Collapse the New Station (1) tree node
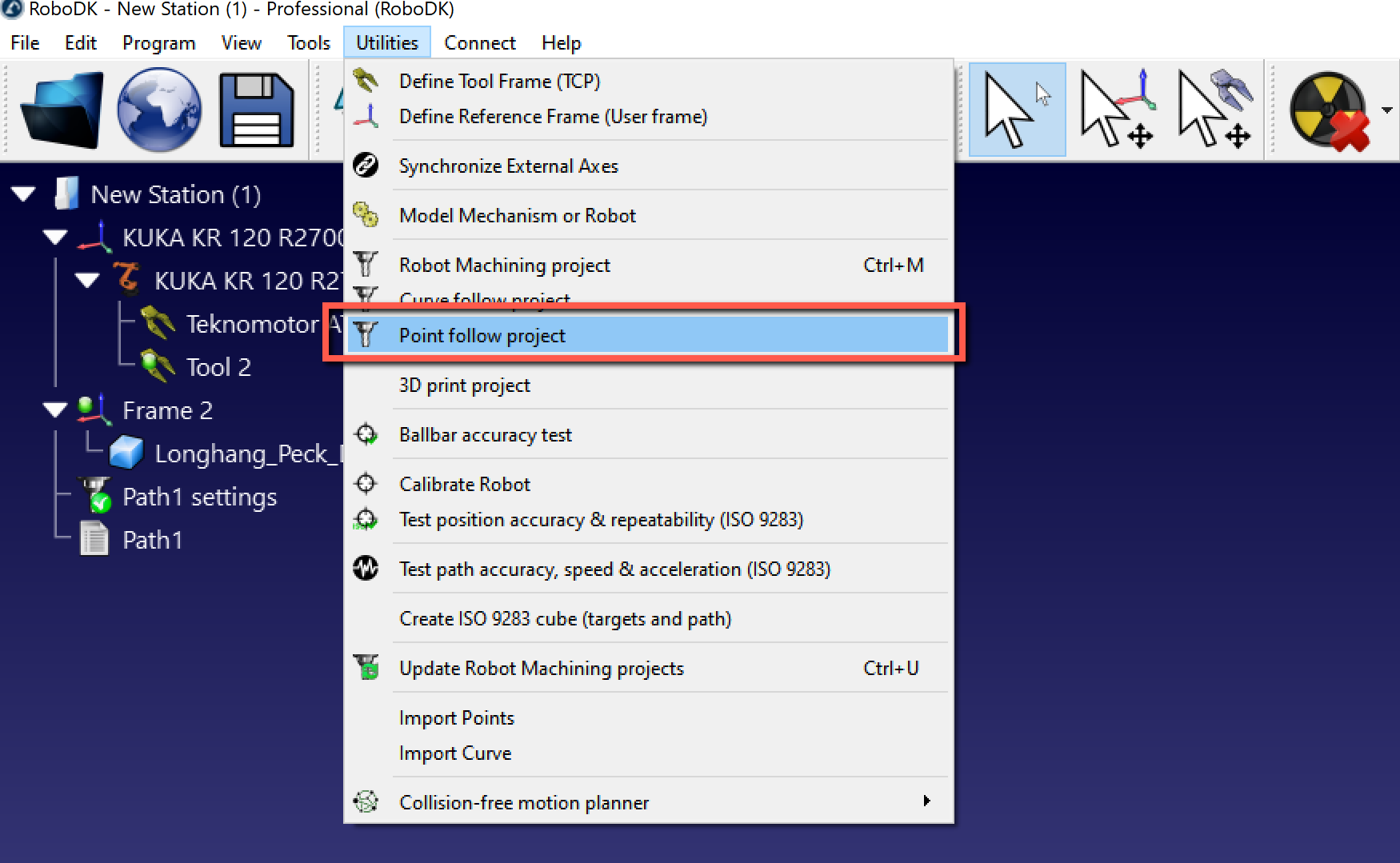This screenshot has height=863, width=1400. point(23,194)
